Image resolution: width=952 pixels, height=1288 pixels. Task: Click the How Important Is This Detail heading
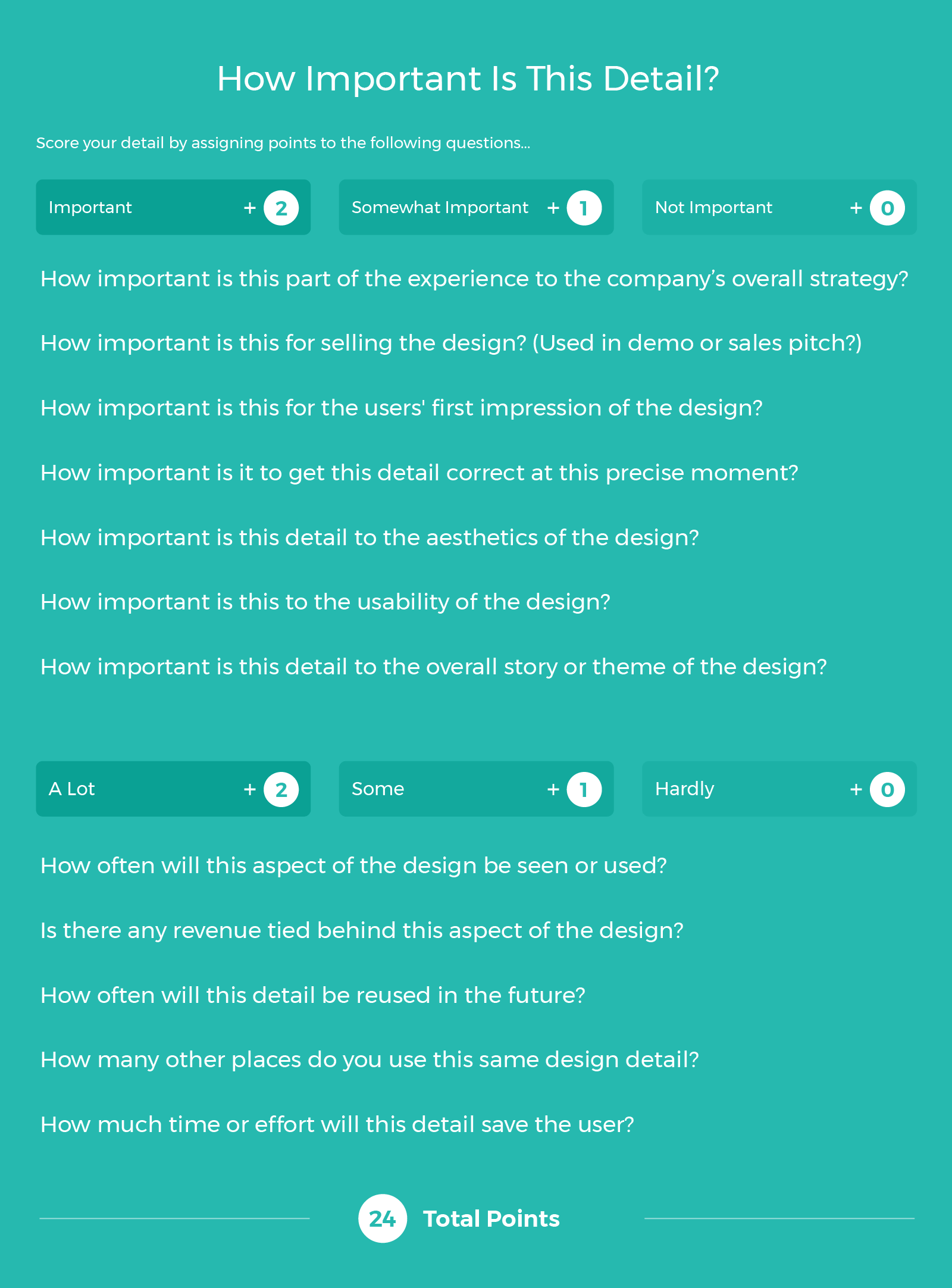(468, 79)
